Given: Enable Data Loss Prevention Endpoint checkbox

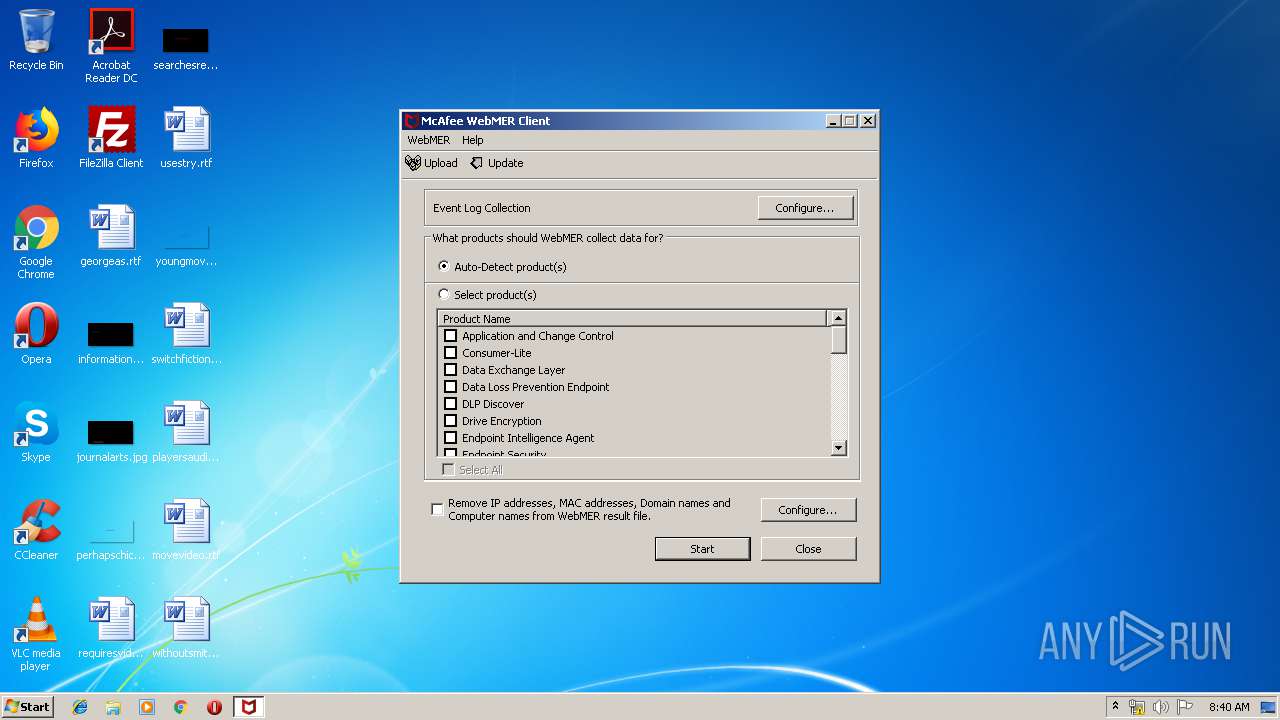Looking at the screenshot, I should [450, 387].
